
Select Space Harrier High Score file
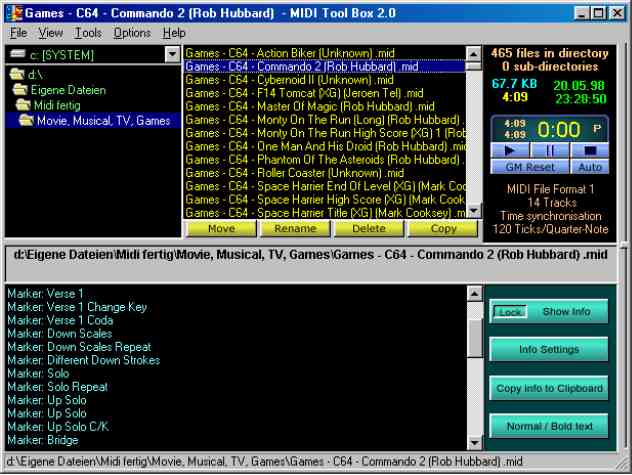pyautogui.click(x=325, y=200)
